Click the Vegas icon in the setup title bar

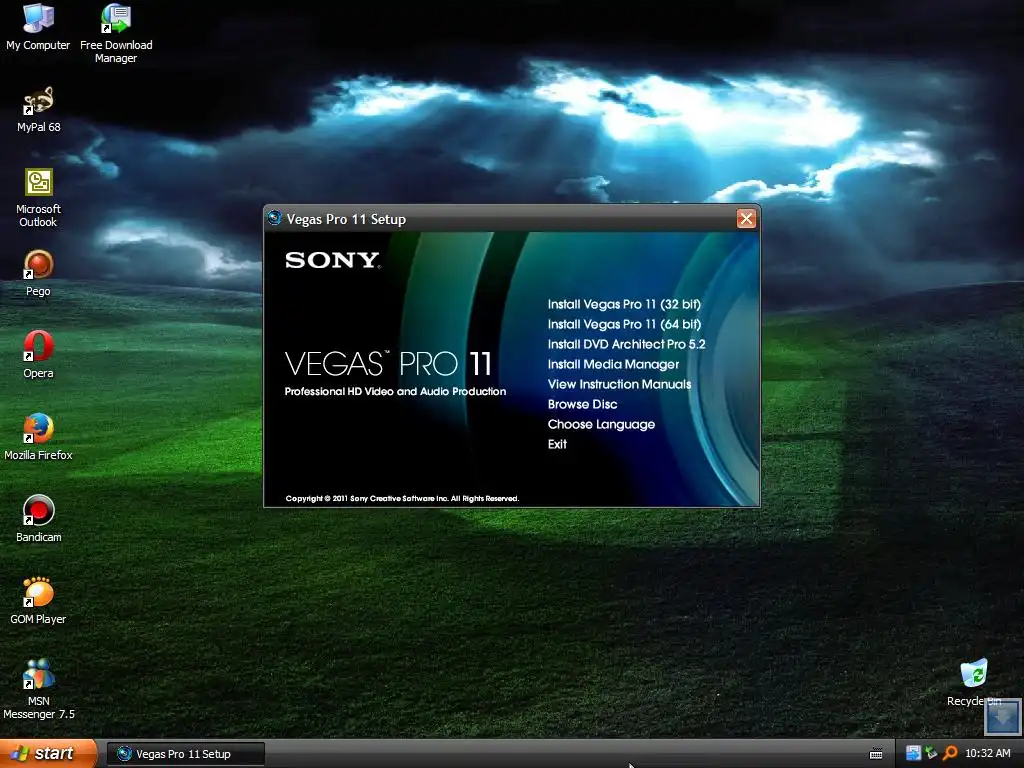click(275, 218)
